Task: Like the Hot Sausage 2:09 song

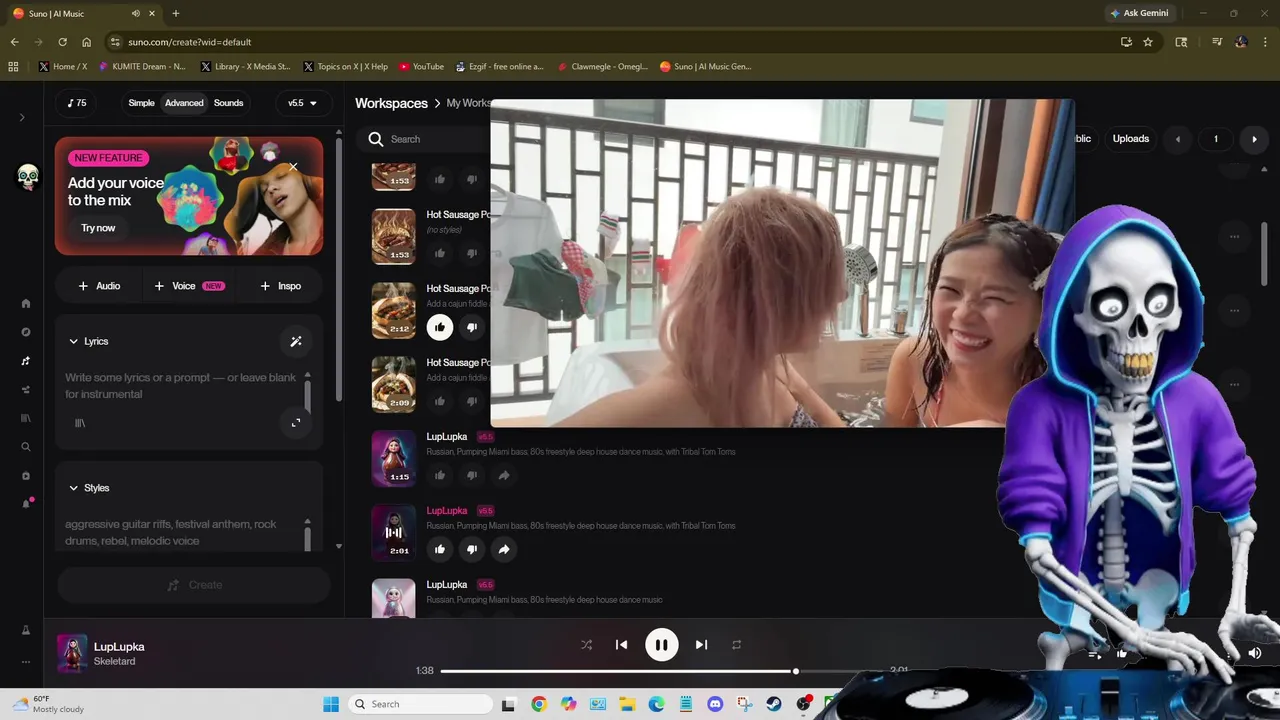Action: pos(439,401)
